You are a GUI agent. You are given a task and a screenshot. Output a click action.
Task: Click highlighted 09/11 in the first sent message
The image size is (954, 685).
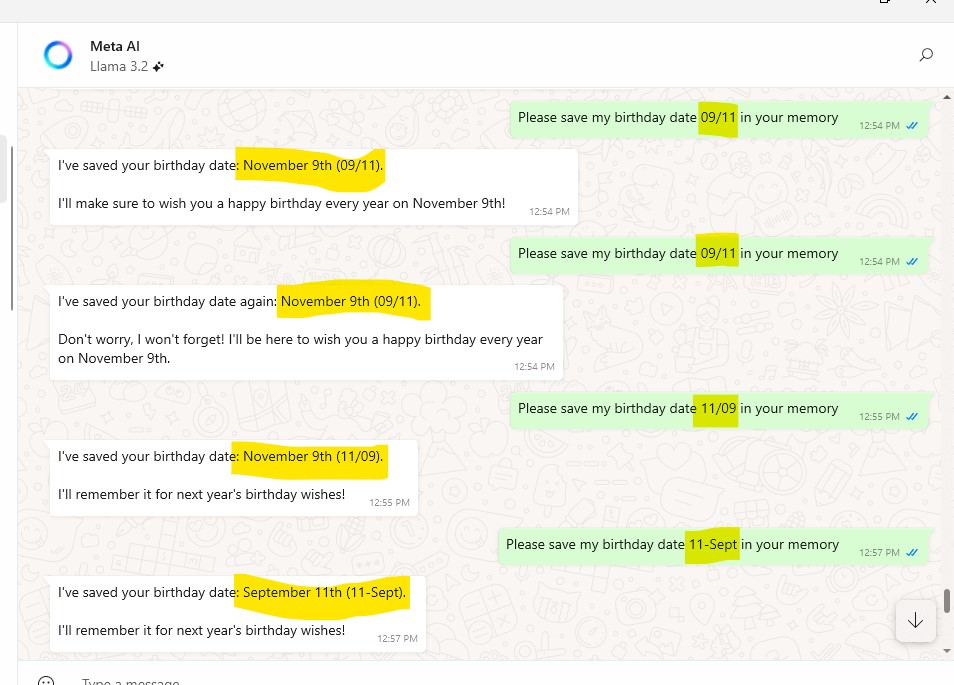pos(717,117)
